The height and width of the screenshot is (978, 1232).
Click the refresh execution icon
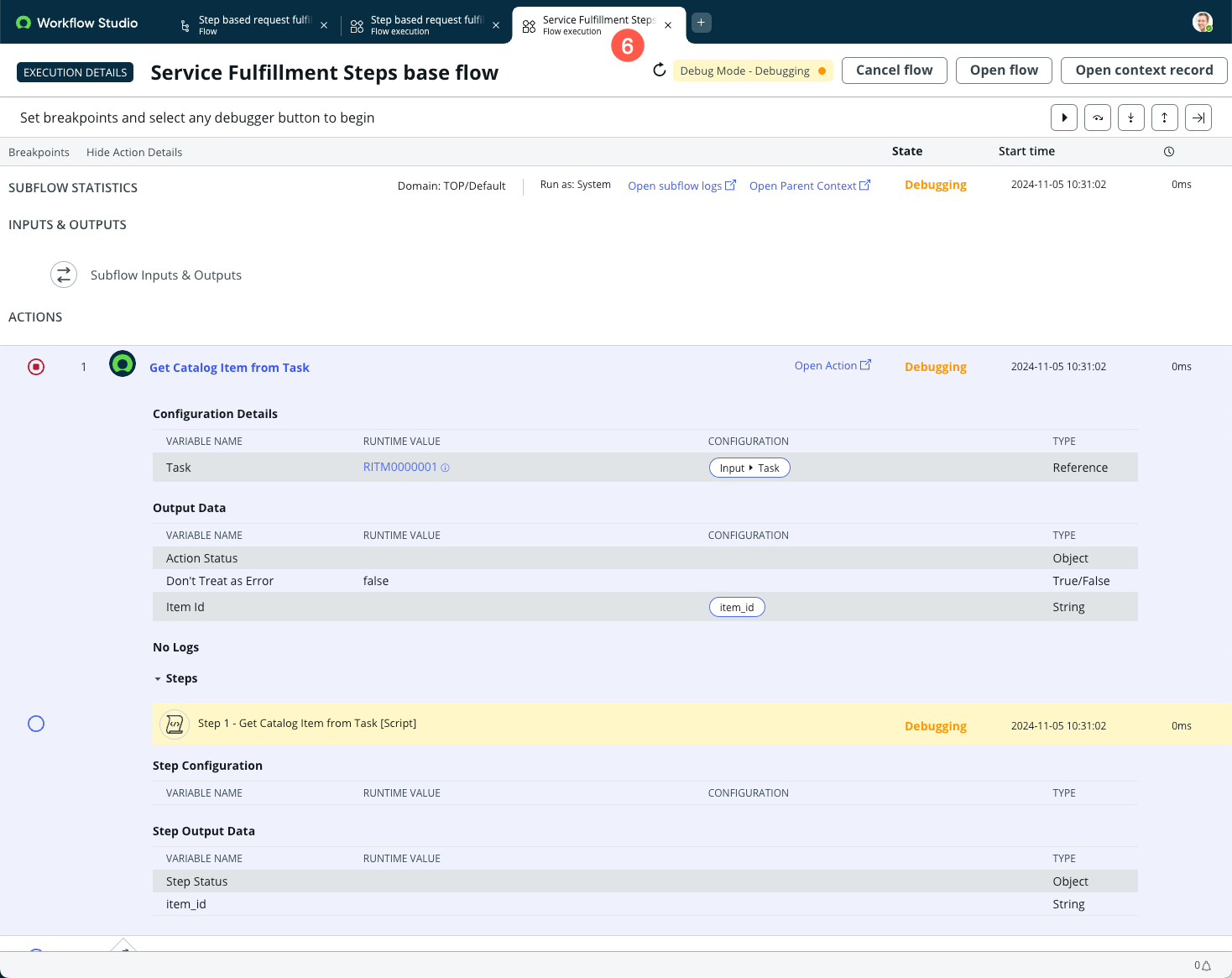[x=660, y=70]
